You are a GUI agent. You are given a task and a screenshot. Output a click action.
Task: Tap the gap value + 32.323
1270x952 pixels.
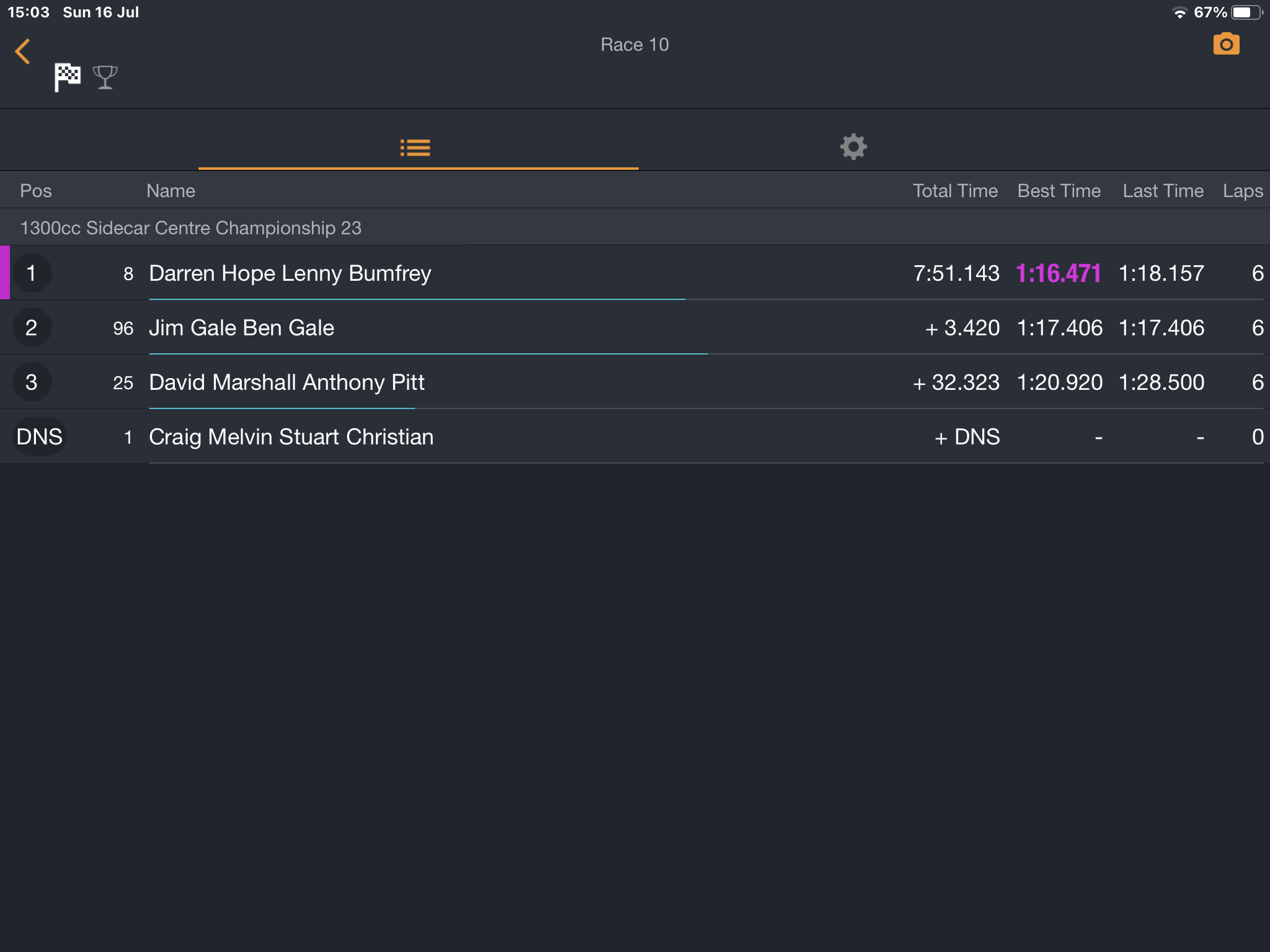pos(956,382)
